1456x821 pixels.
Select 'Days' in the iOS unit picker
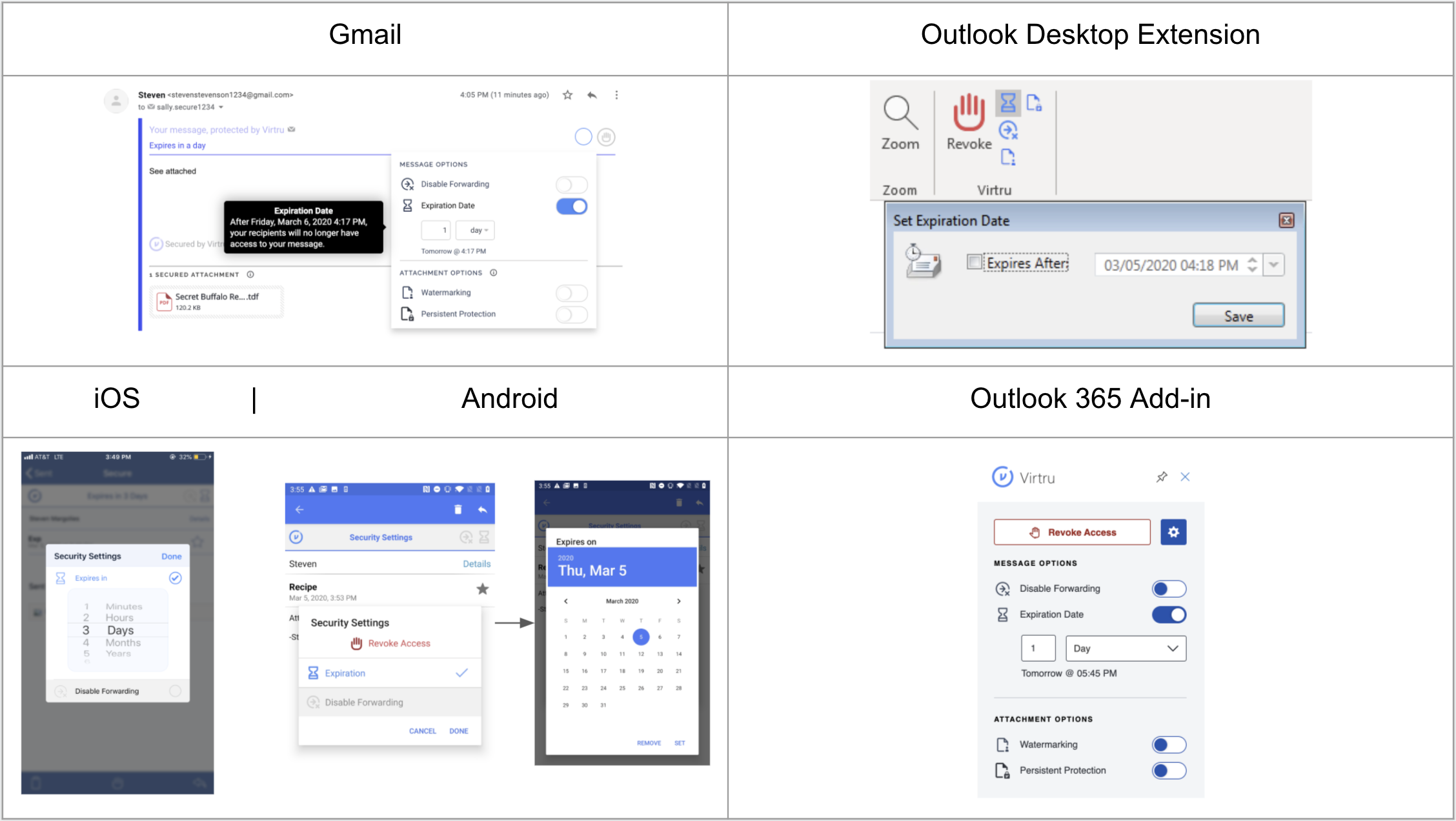[x=121, y=630]
